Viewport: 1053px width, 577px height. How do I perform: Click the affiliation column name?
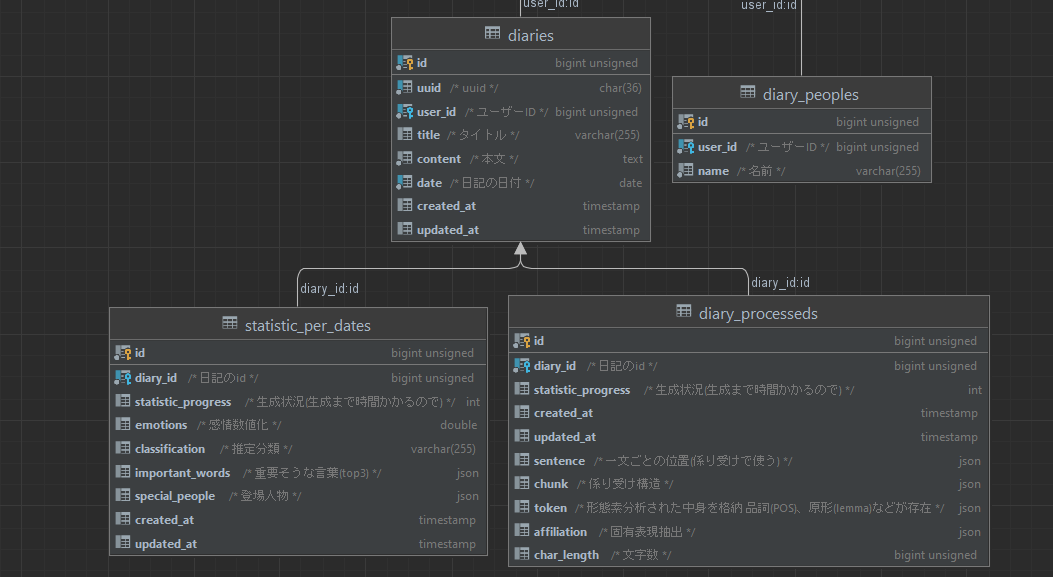point(560,531)
